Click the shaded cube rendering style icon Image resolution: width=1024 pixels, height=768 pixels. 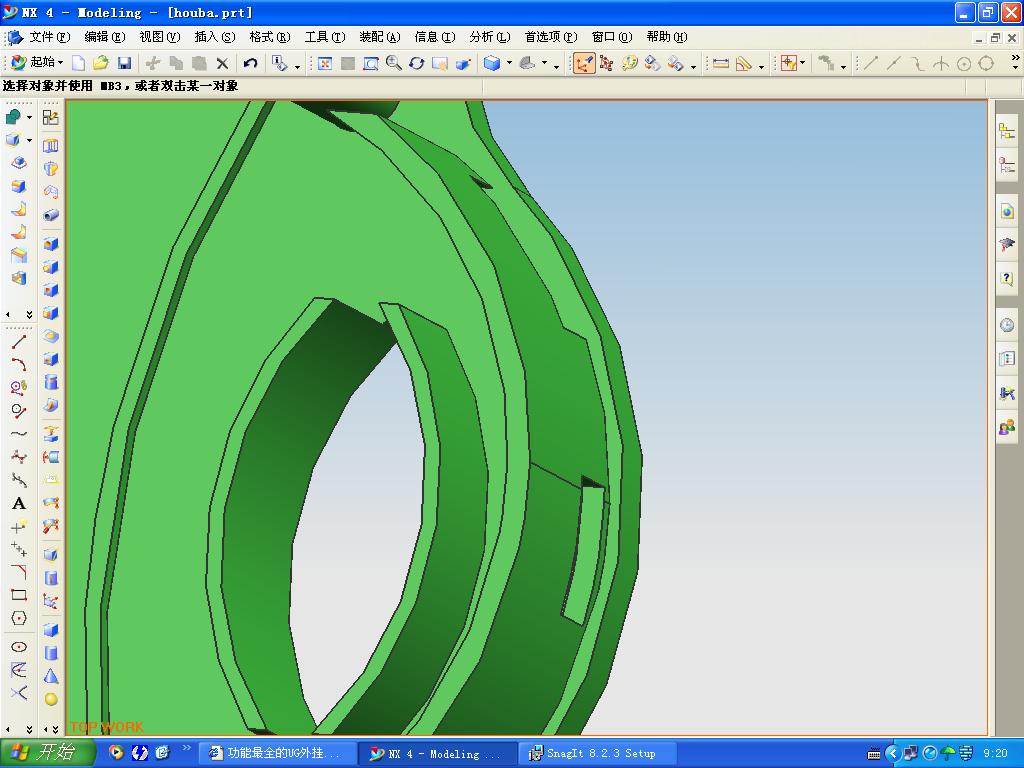pyautogui.click(x=492, y=63)
